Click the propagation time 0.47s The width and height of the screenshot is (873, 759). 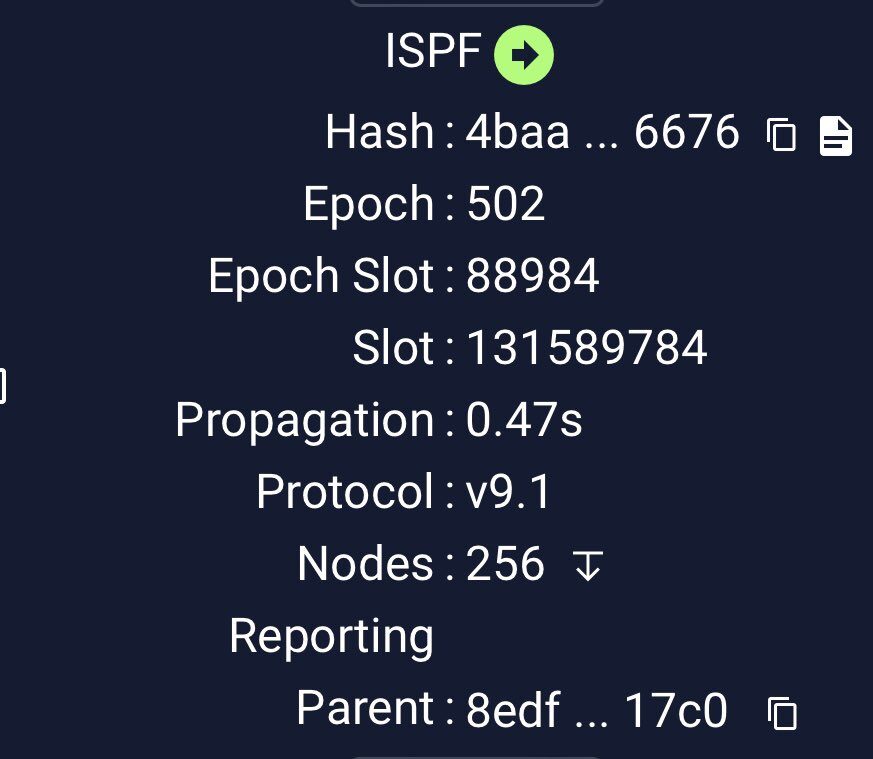[524, 421]
